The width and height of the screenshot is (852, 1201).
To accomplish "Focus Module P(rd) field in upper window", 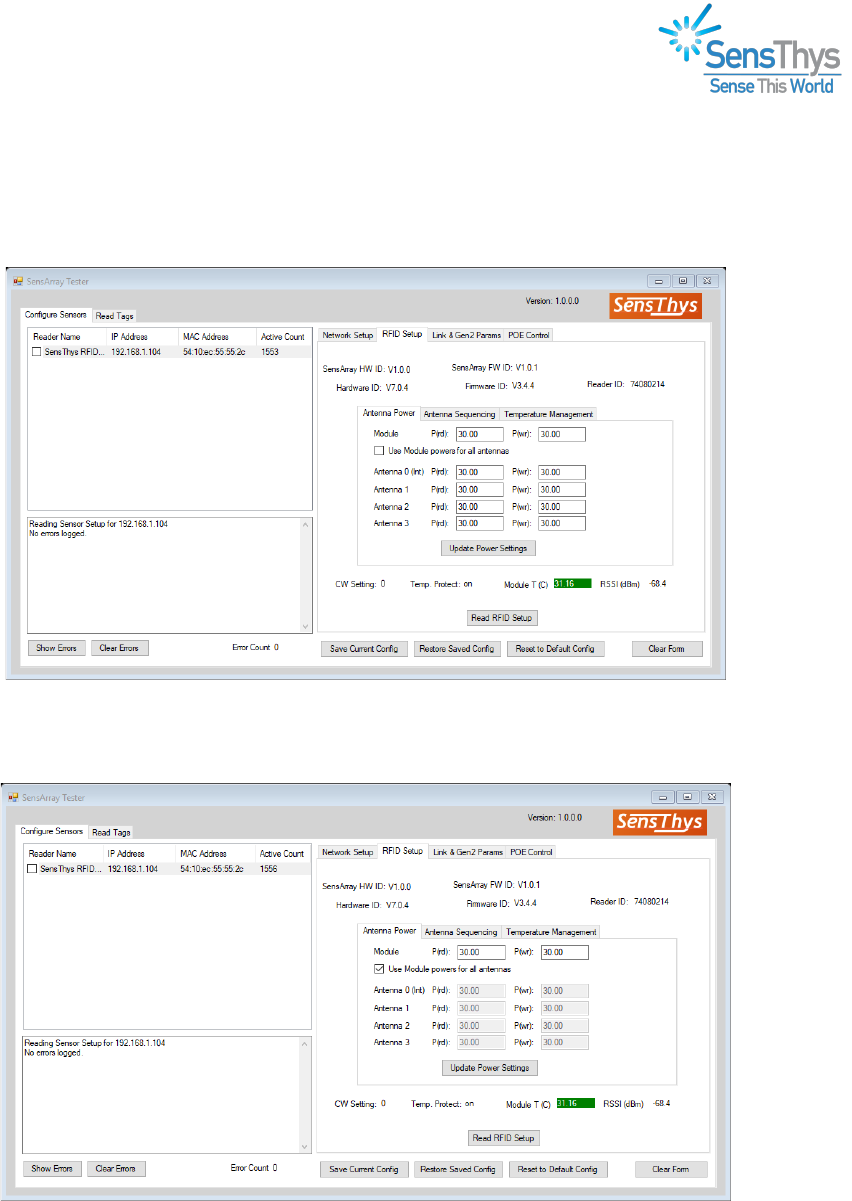I will click(x=480, y=434).
